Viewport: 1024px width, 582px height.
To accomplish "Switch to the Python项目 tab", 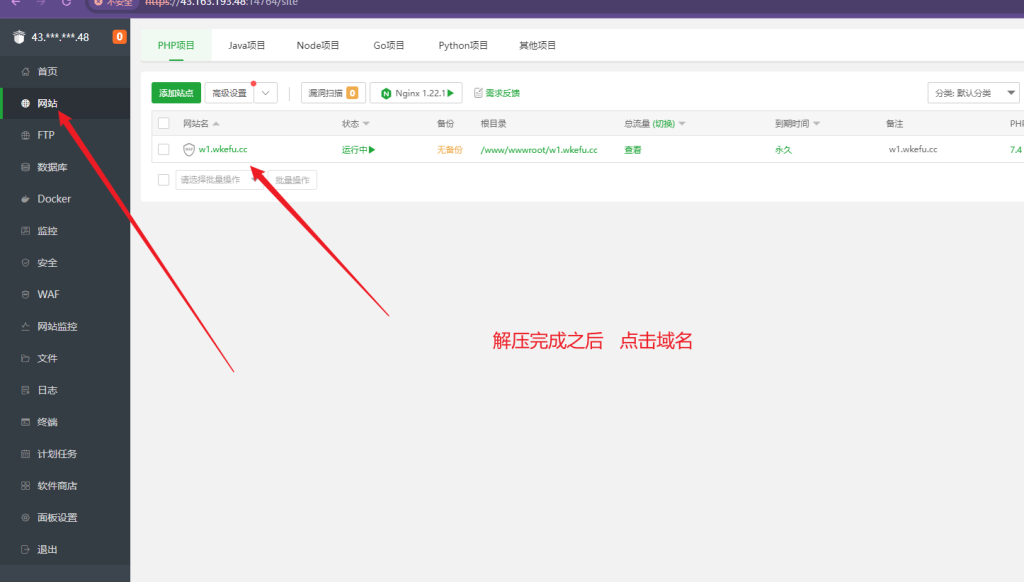I will (463, 45).
